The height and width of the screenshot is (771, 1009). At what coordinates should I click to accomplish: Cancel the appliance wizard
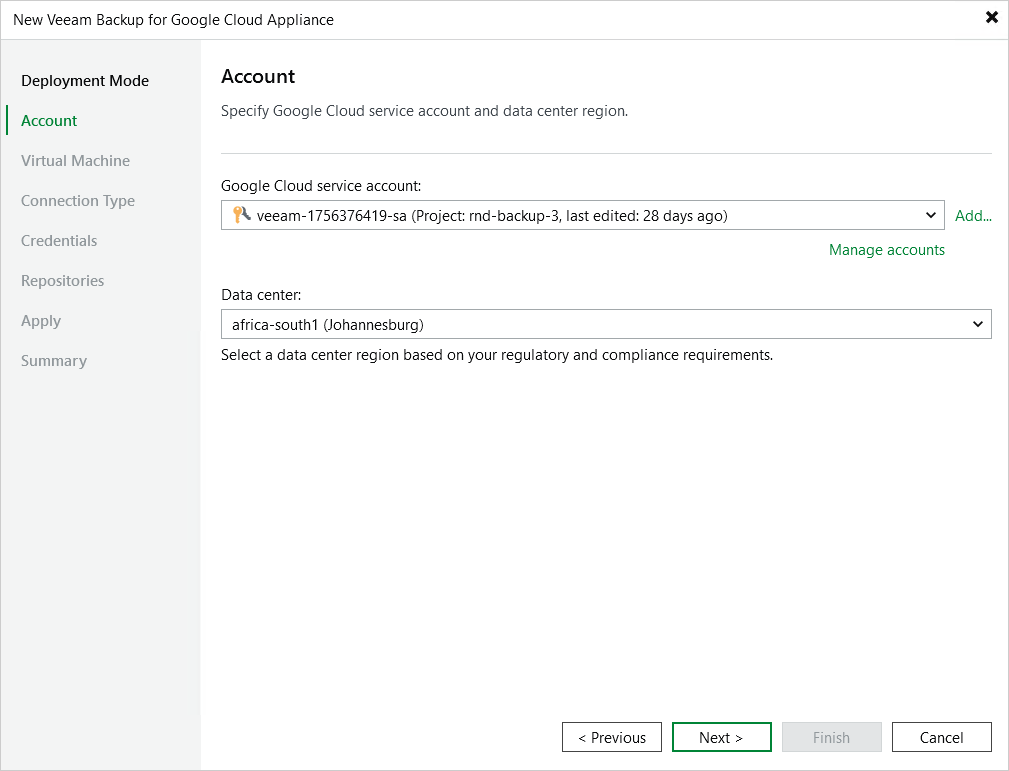click(x=941, y=737)
